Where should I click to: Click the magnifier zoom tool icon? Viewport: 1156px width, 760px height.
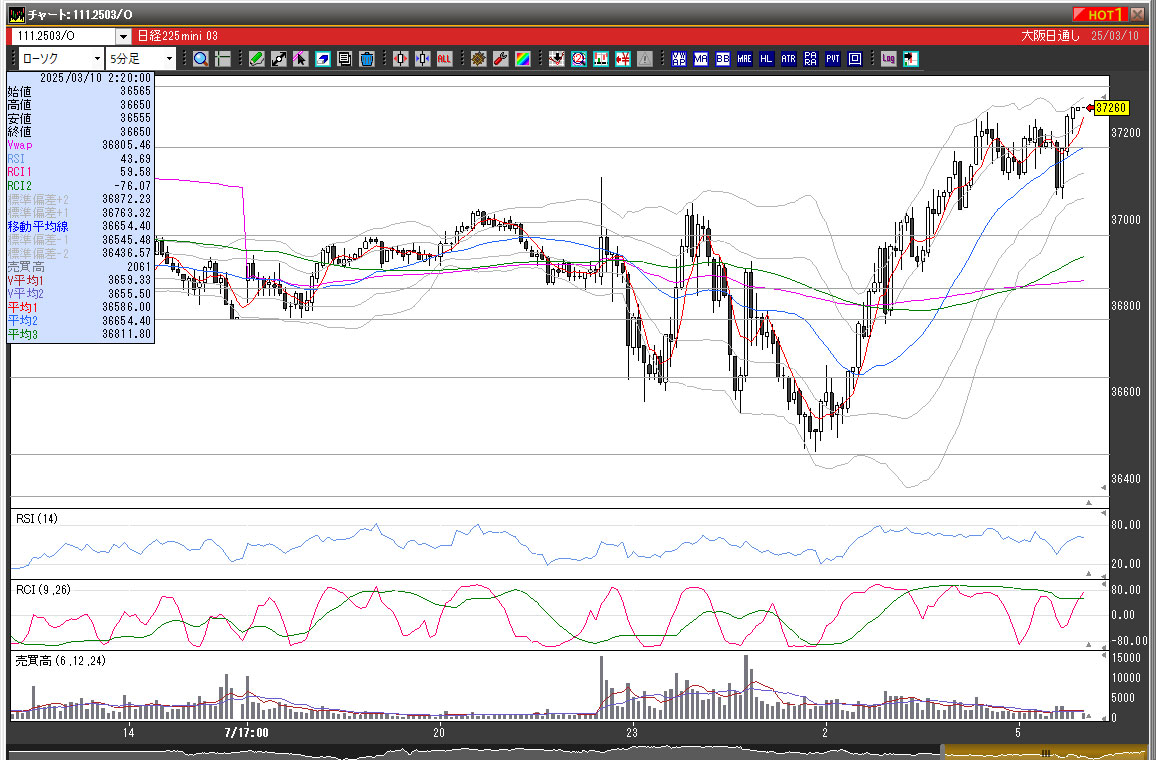(201, 59)
